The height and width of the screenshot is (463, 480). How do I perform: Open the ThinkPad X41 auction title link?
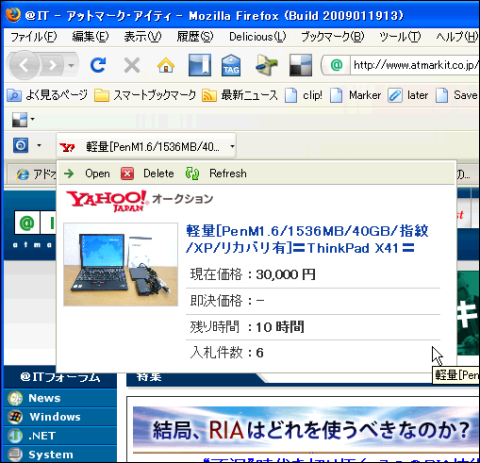click(x=307, y=239)
